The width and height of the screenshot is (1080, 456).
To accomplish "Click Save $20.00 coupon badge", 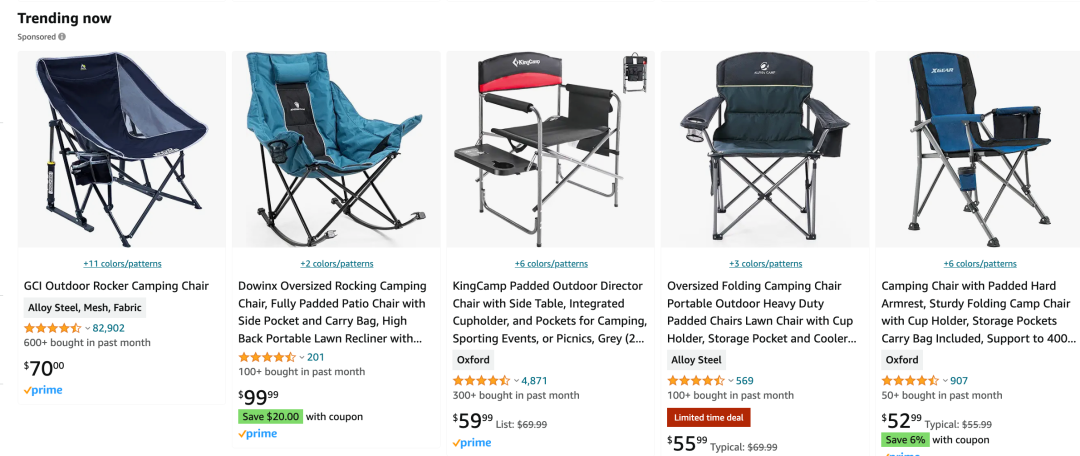I will pyautogui.click(x=269, y=417).
